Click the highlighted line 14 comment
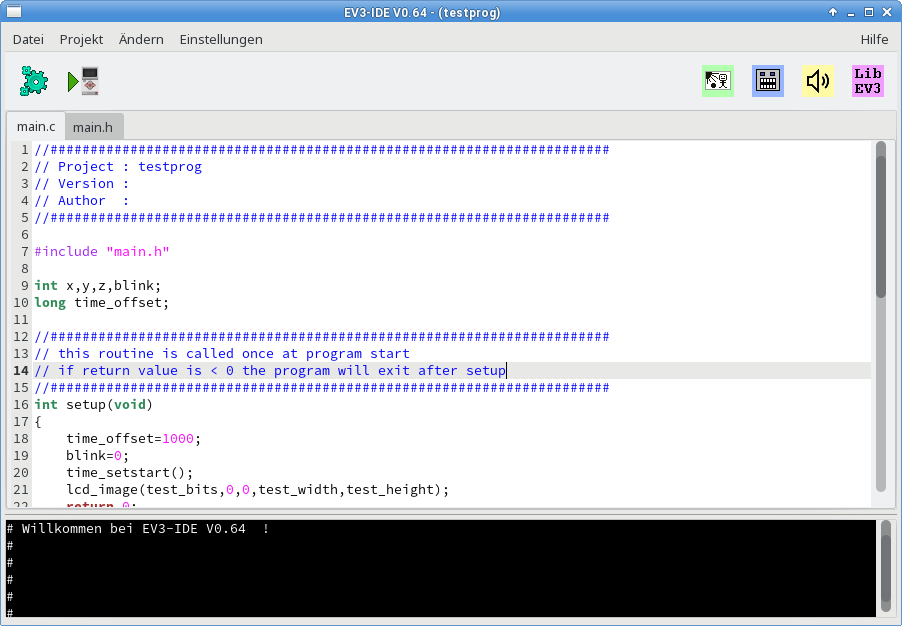 [x=270, y=371]
